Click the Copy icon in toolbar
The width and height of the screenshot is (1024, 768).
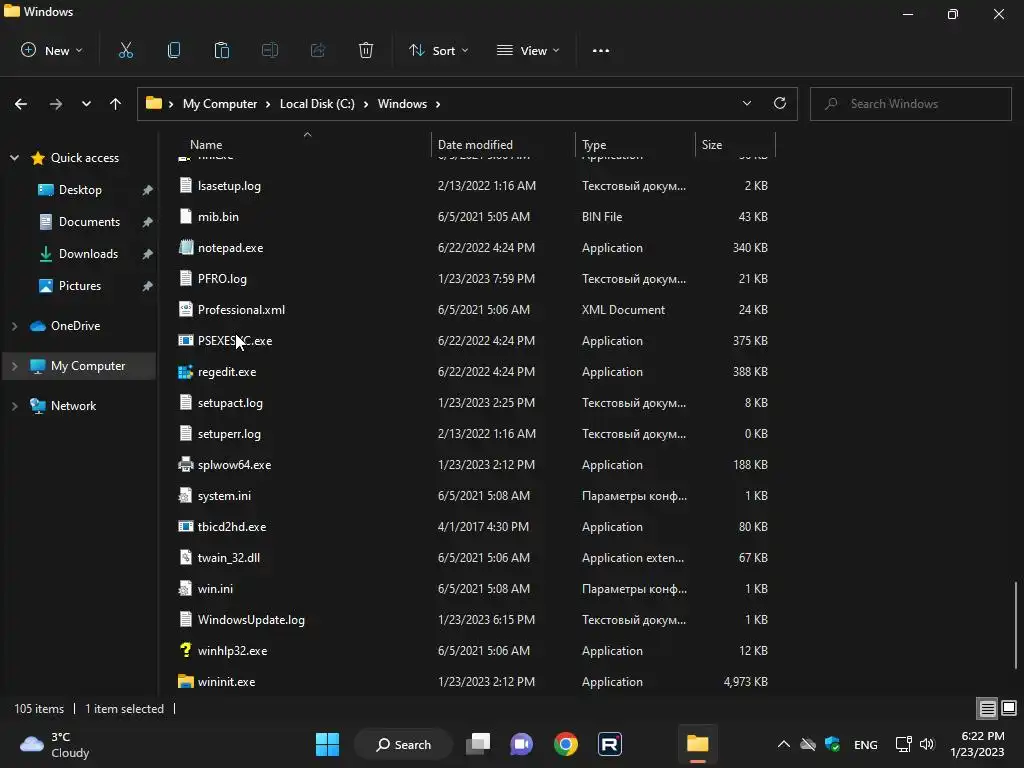click(174, 50)
